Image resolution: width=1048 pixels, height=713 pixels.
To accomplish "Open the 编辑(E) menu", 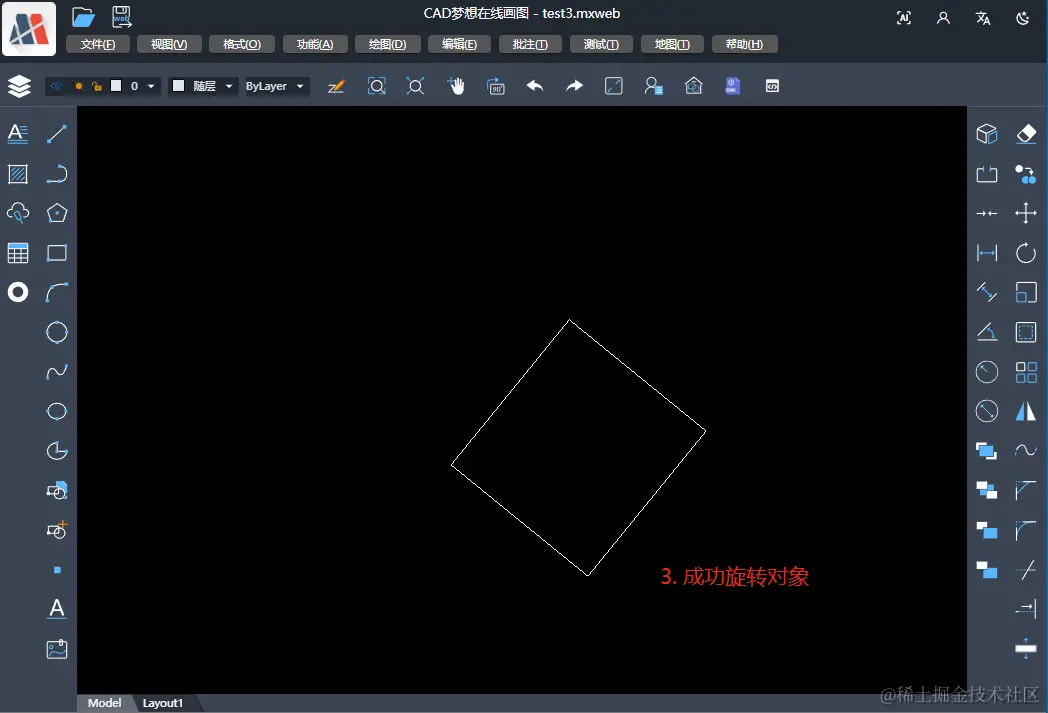I will pyautogui.click(x=460, y=44).
